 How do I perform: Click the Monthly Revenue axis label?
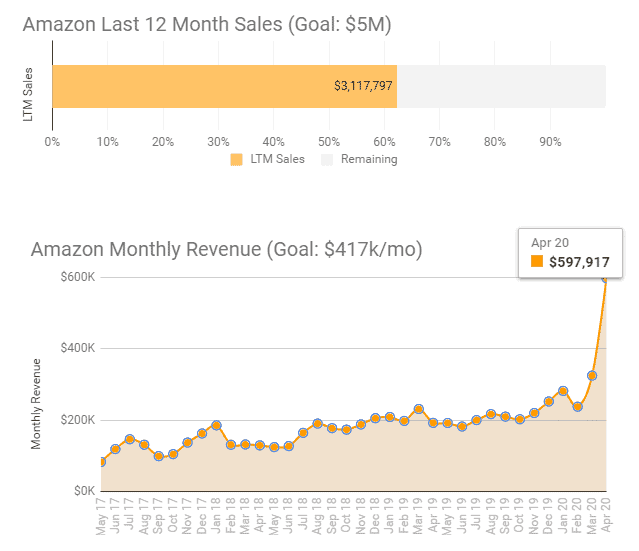click(x=37, y=402)
